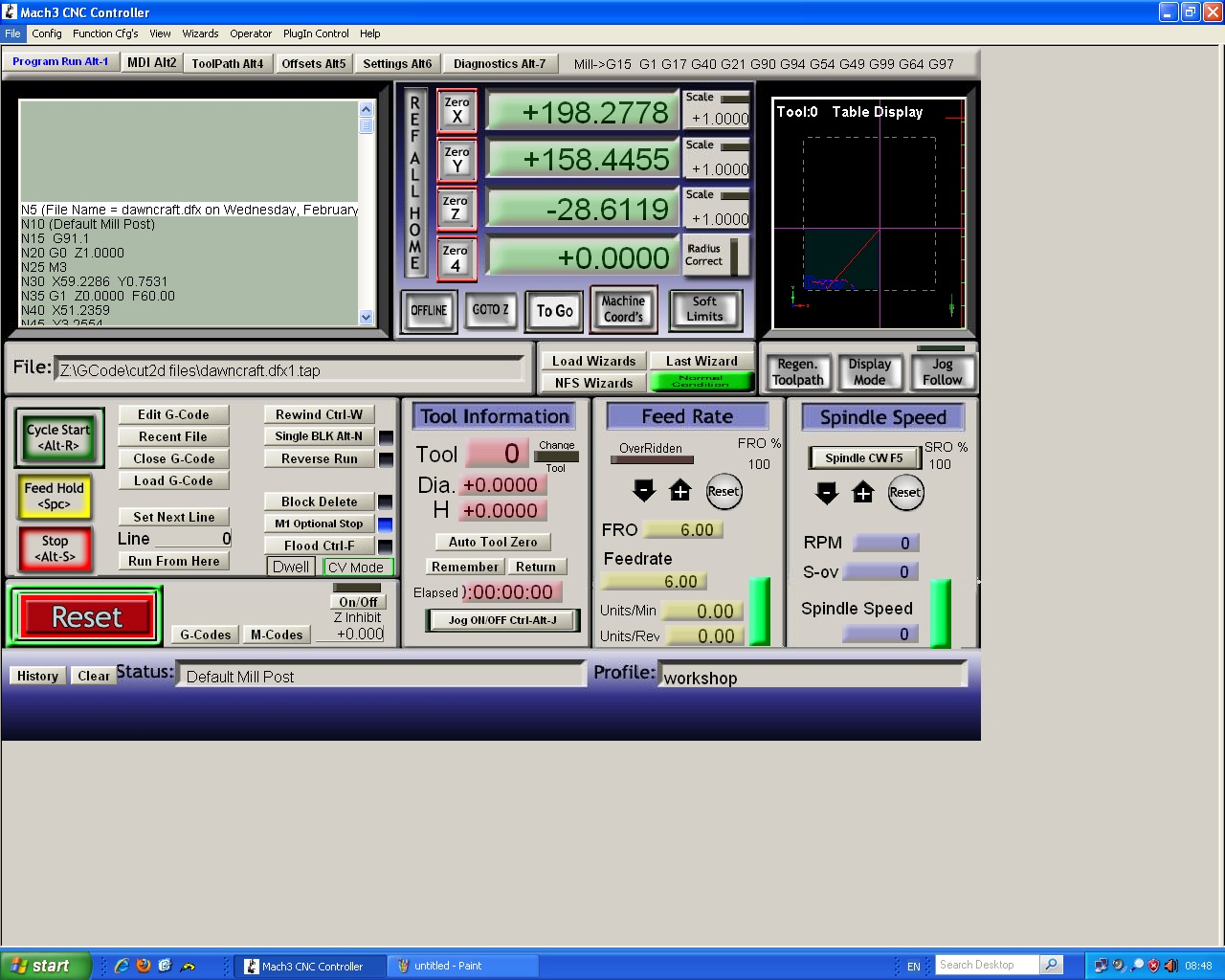Open the Config menu

pyautogui.click(x=46, y=33)
